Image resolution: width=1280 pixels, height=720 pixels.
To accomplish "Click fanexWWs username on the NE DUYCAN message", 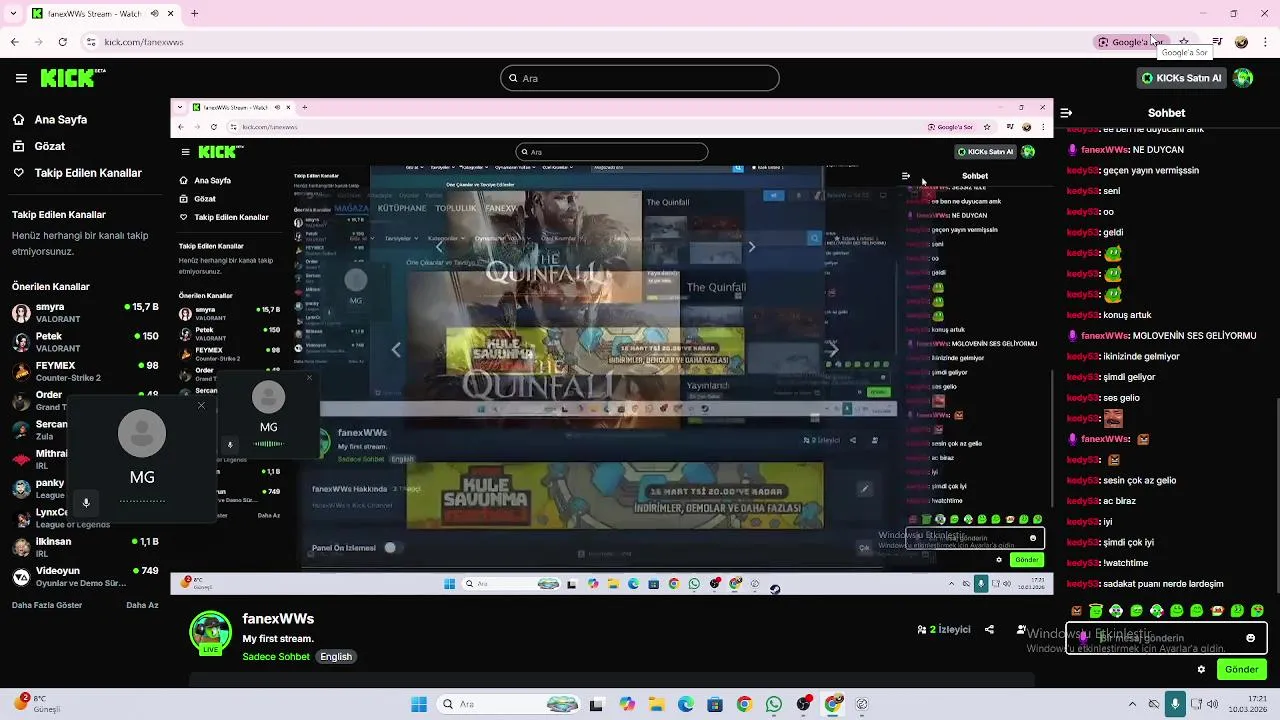I will click(1104, 150).
